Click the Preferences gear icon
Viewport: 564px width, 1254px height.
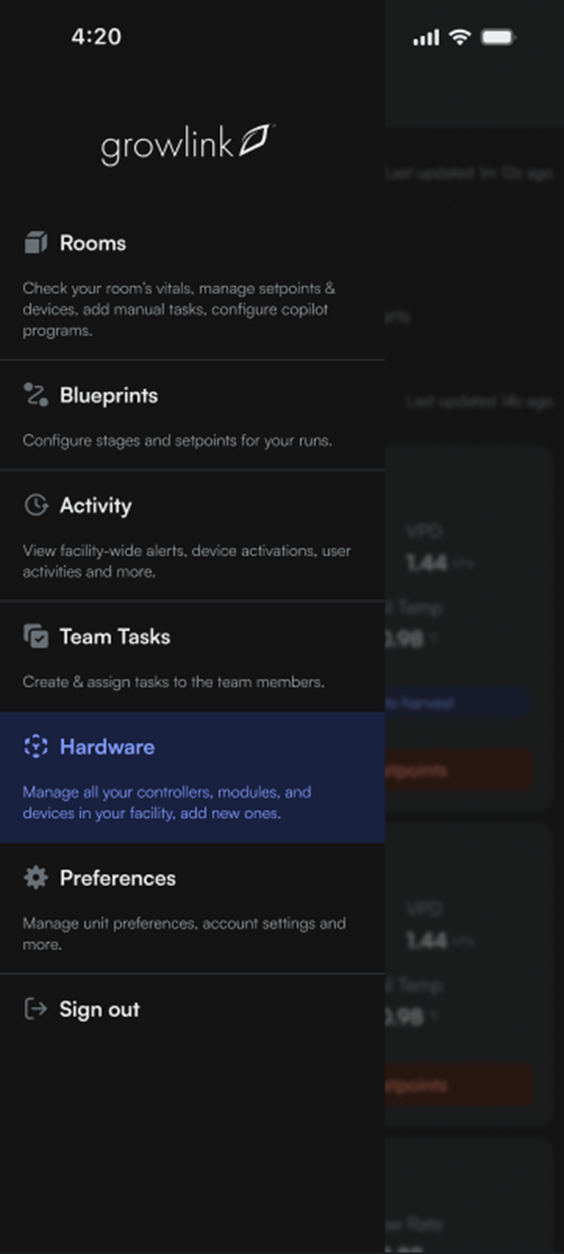coord(36,877)
